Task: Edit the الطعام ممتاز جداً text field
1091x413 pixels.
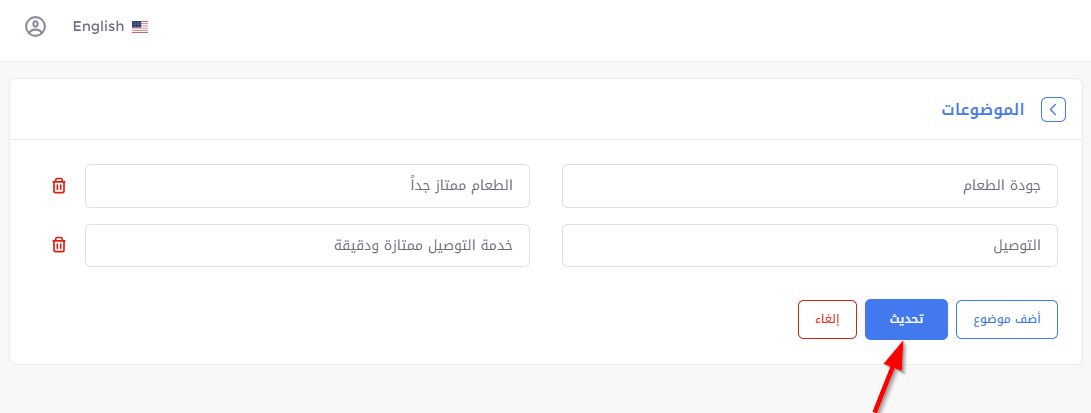Action: click(308, 186)
